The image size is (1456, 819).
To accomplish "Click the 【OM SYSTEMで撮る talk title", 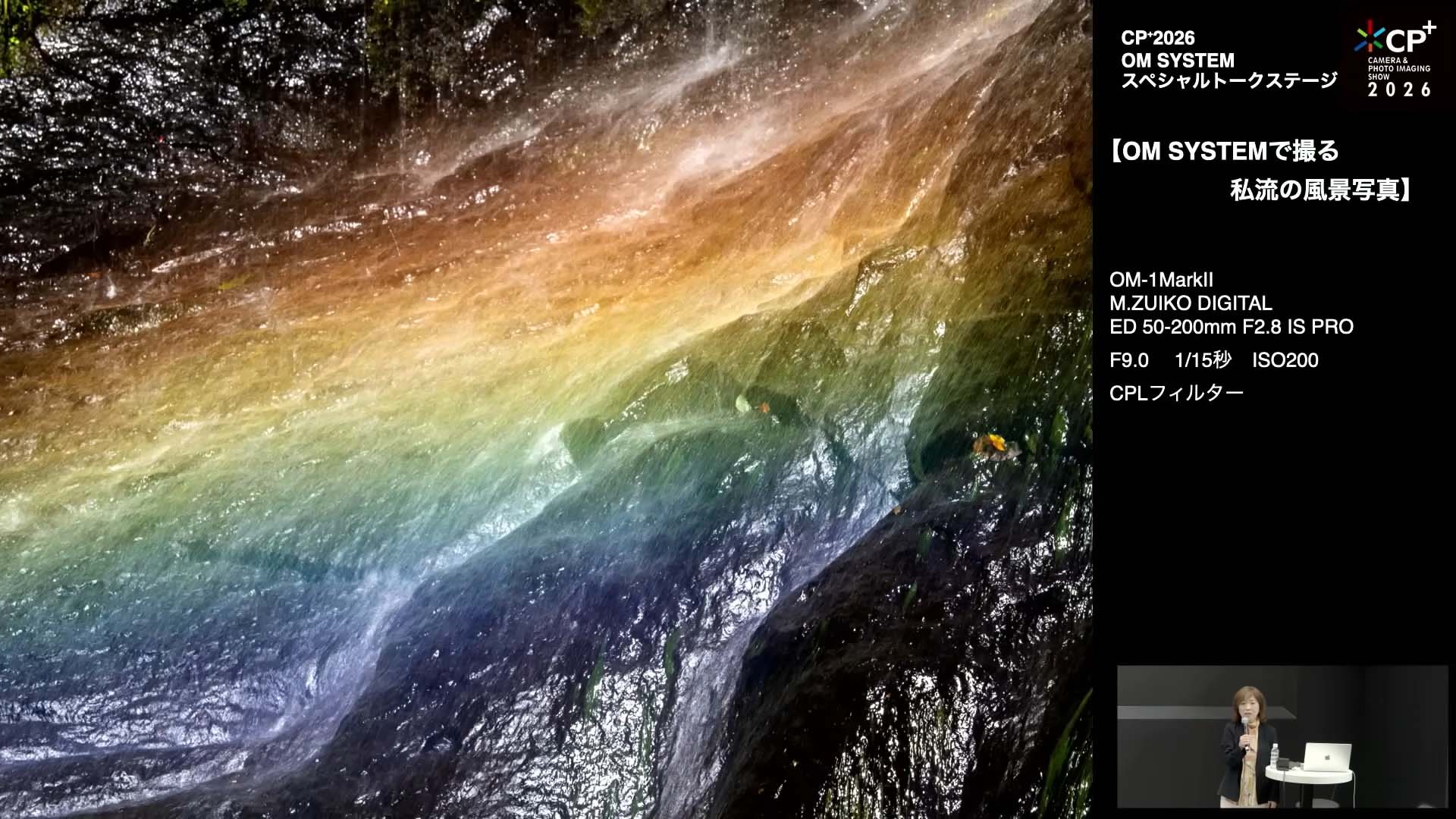I will pos(1225,152).
